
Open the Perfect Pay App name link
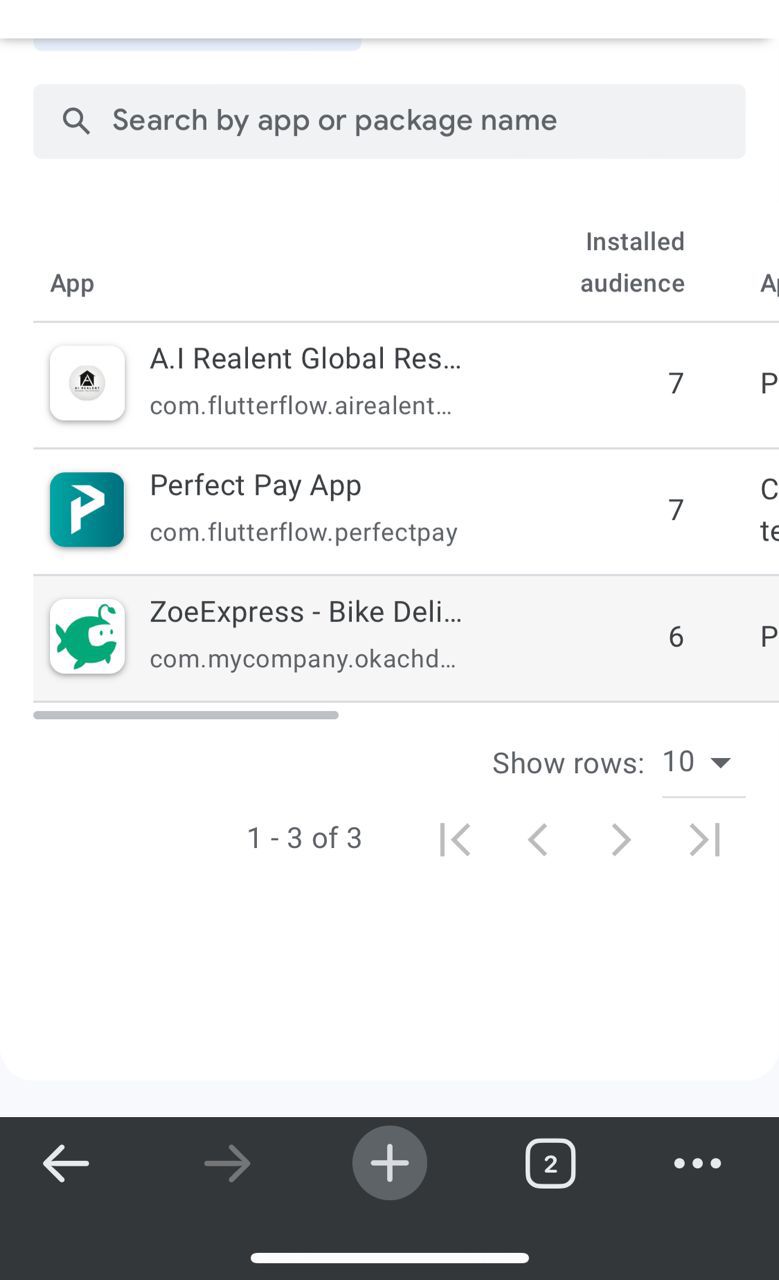pyautogui.click(x=256, y=486)
